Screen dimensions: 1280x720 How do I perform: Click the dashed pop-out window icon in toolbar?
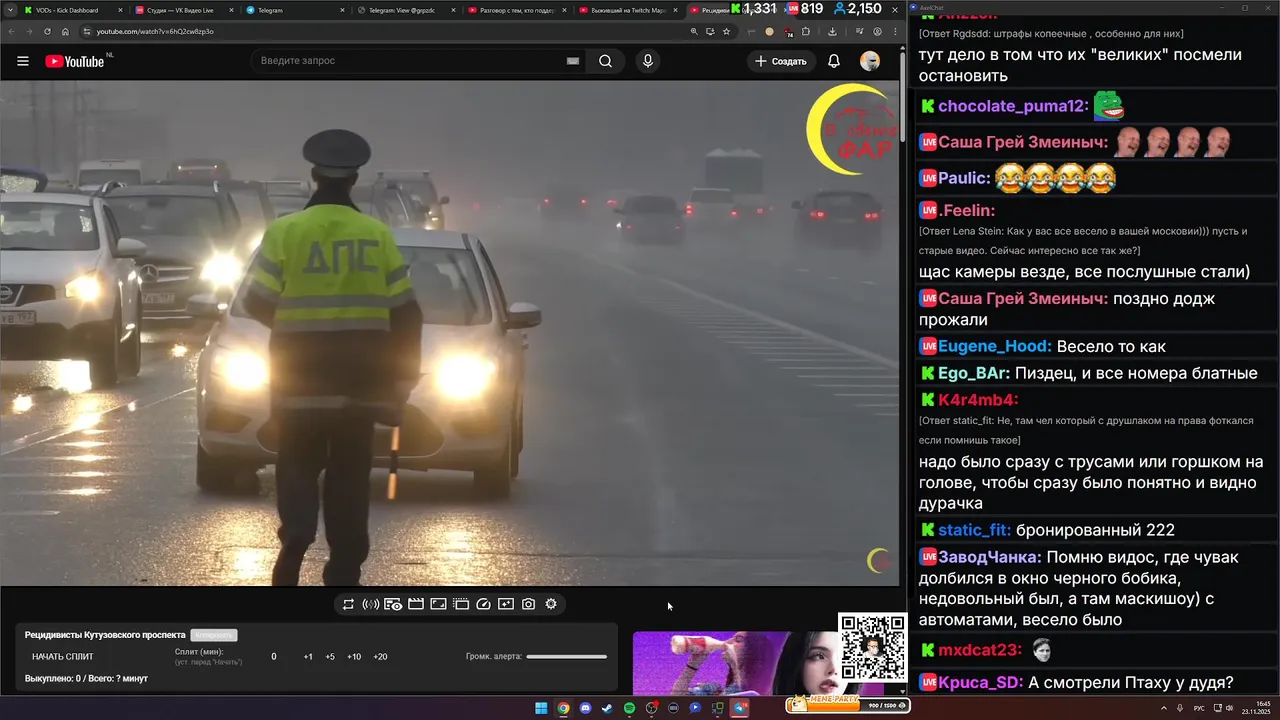461,604
